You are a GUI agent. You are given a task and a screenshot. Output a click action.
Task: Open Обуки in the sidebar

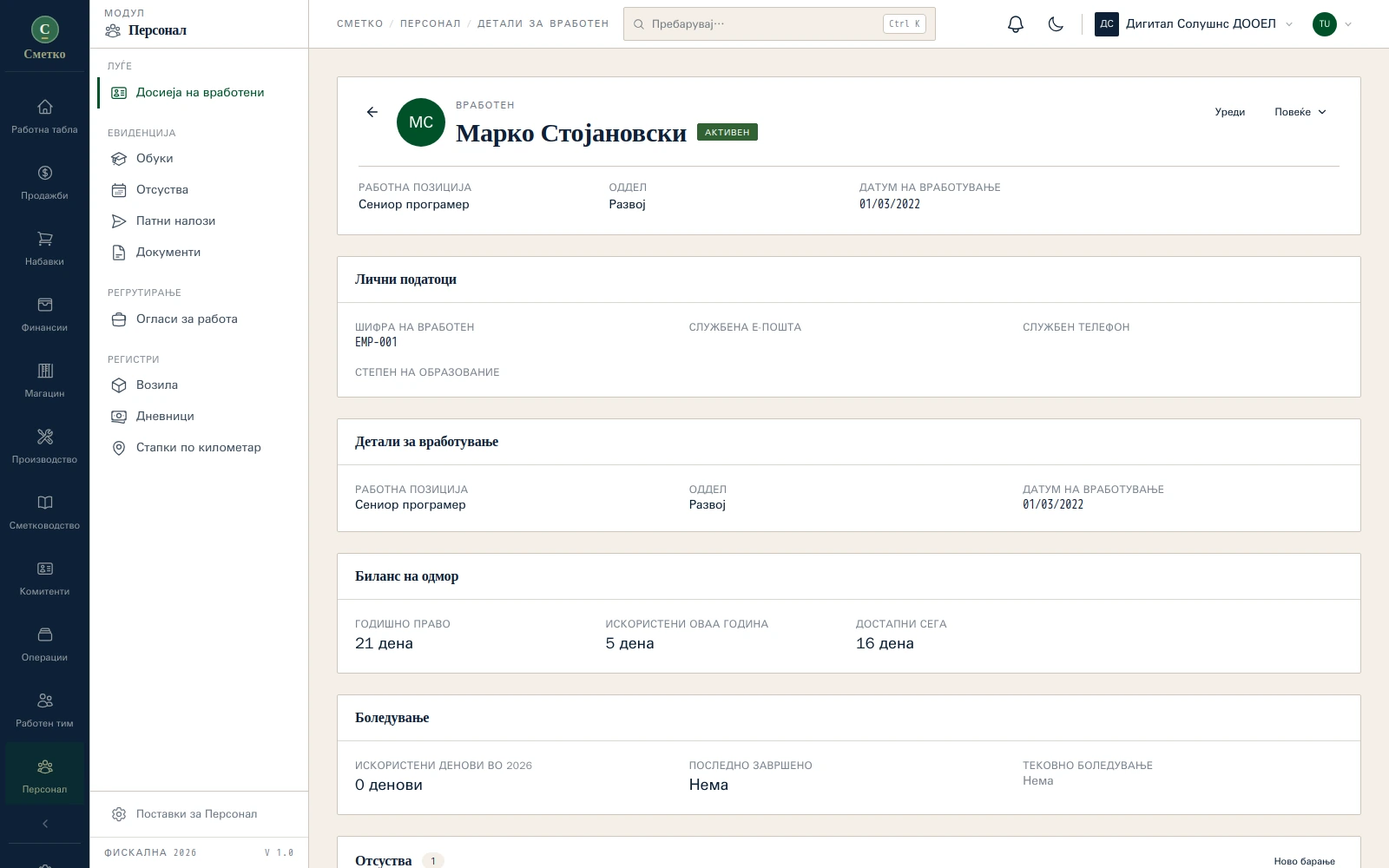(200, 159)
